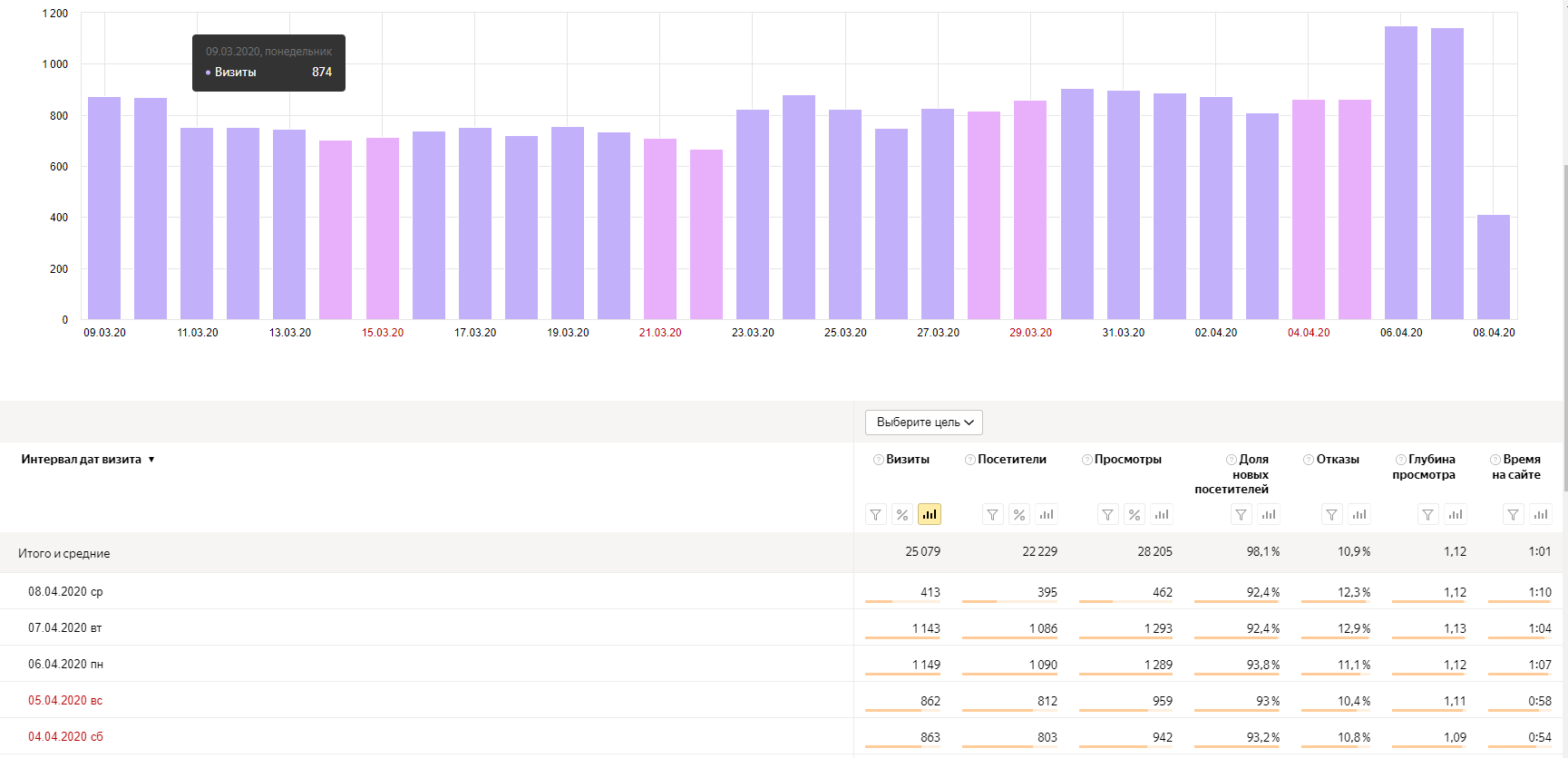1568x758 pixels.
Task: Click bounce rate 10,8 % for 04.04.2020
Action: pos(1354,737)
